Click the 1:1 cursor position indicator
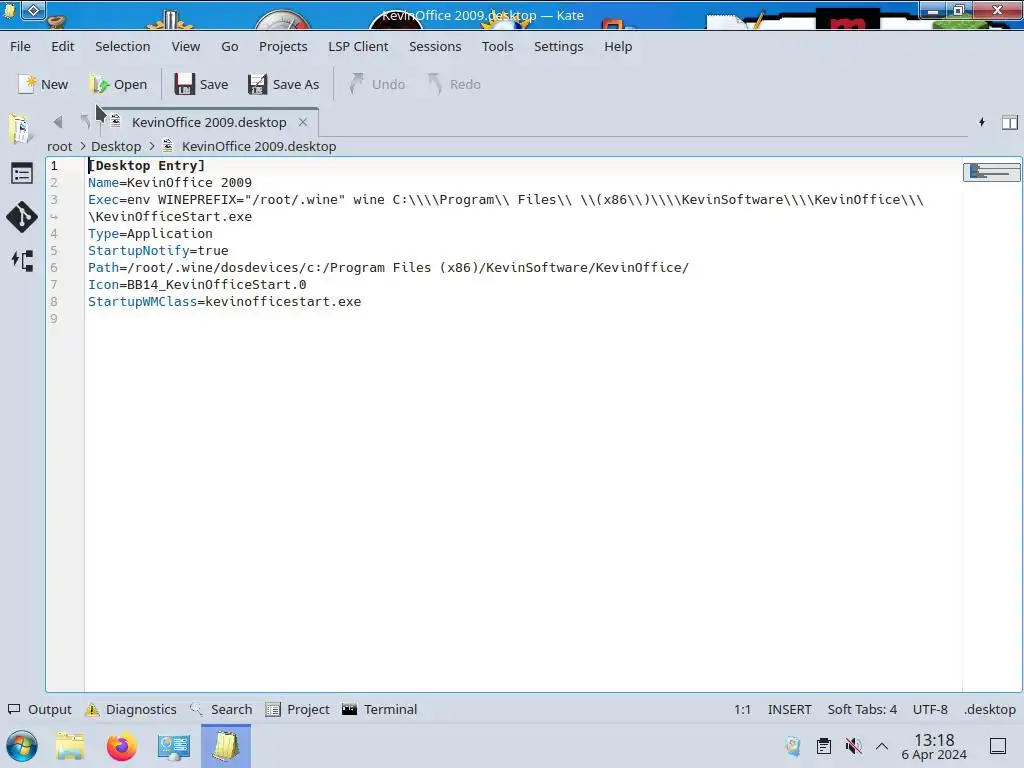 (x=743, y=709)
